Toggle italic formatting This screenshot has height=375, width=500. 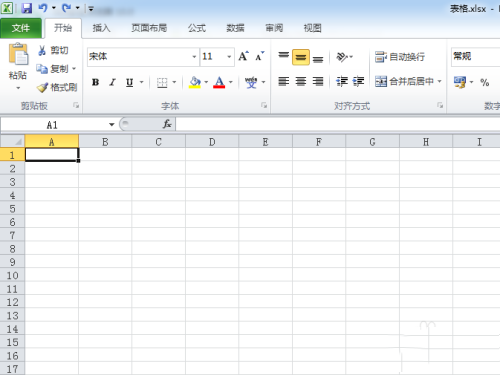pos(113,82)
